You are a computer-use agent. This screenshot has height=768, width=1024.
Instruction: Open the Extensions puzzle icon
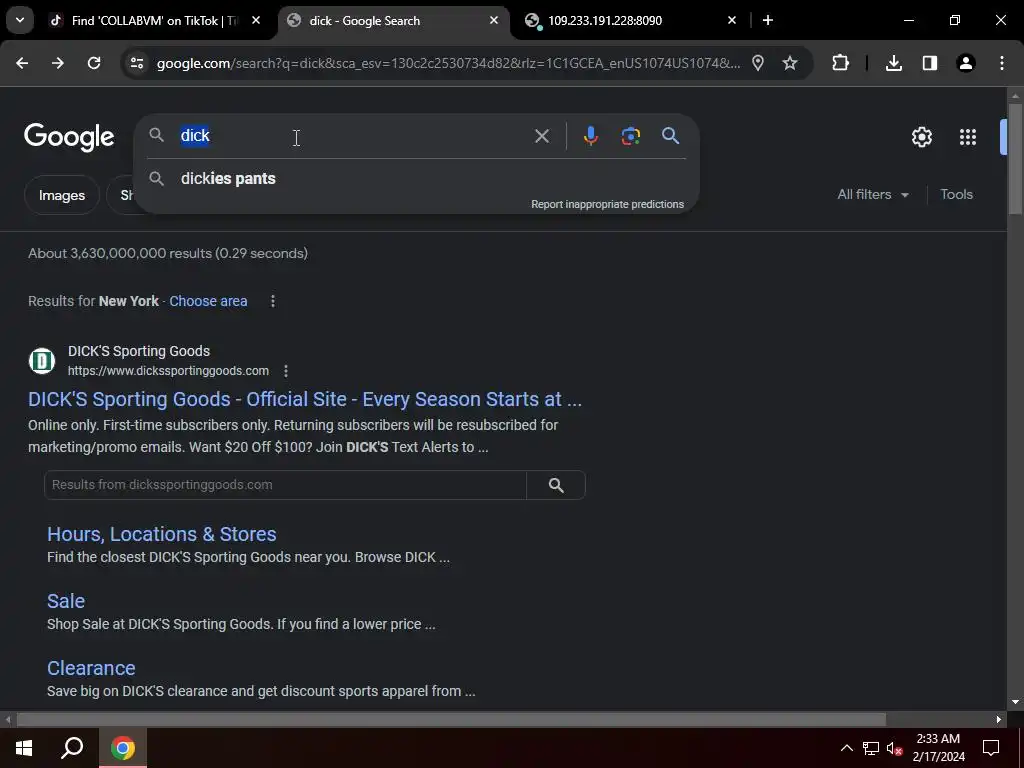tap(840, 63)
